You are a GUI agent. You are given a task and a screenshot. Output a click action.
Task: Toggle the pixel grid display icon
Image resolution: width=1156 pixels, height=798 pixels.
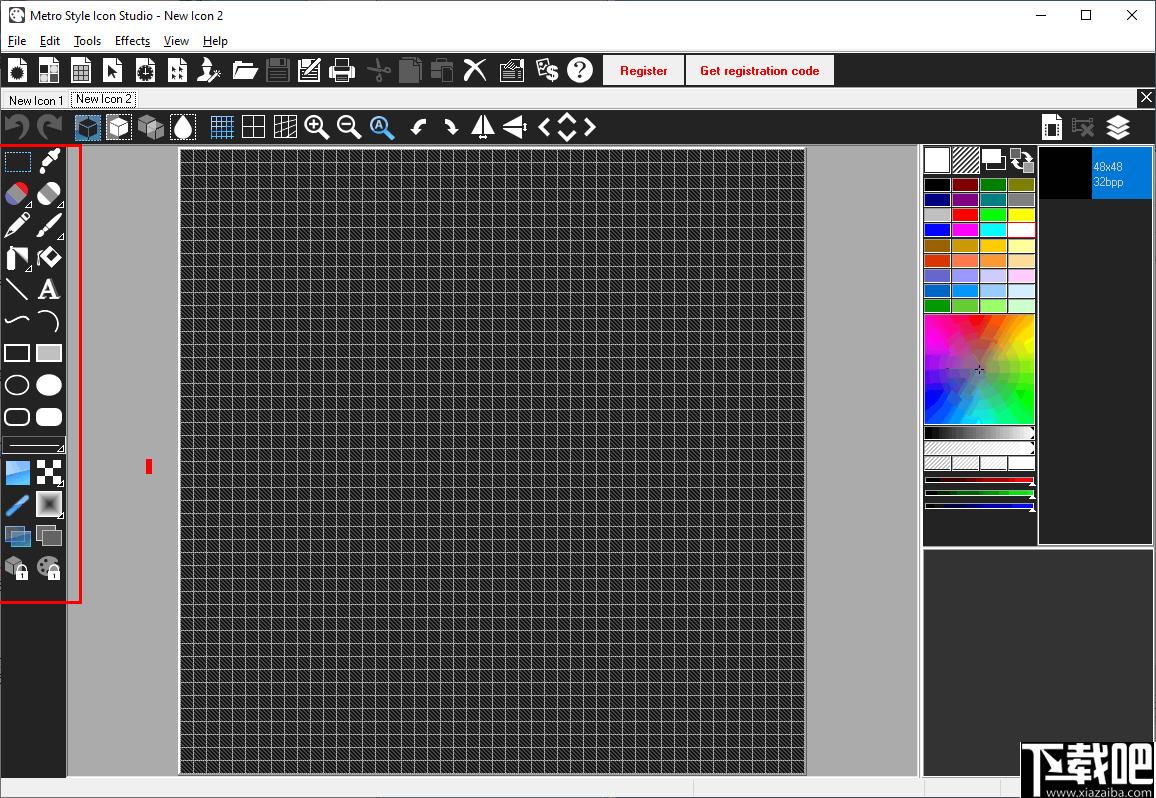[222, 127]
